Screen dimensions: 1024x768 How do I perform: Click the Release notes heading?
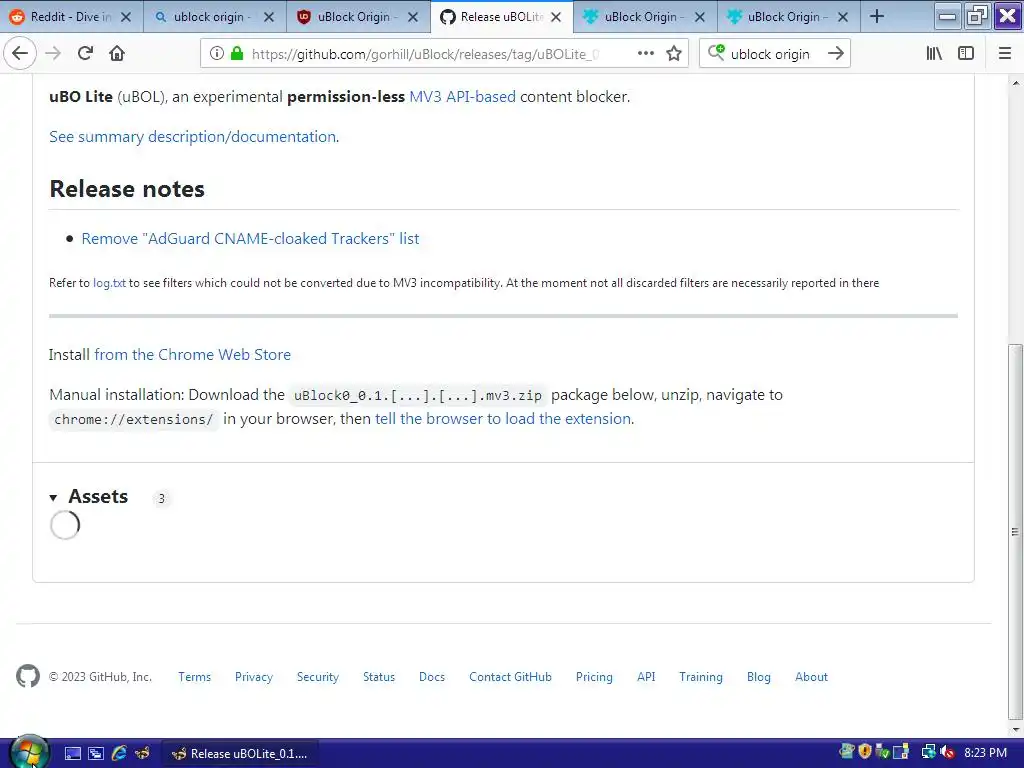127,189
